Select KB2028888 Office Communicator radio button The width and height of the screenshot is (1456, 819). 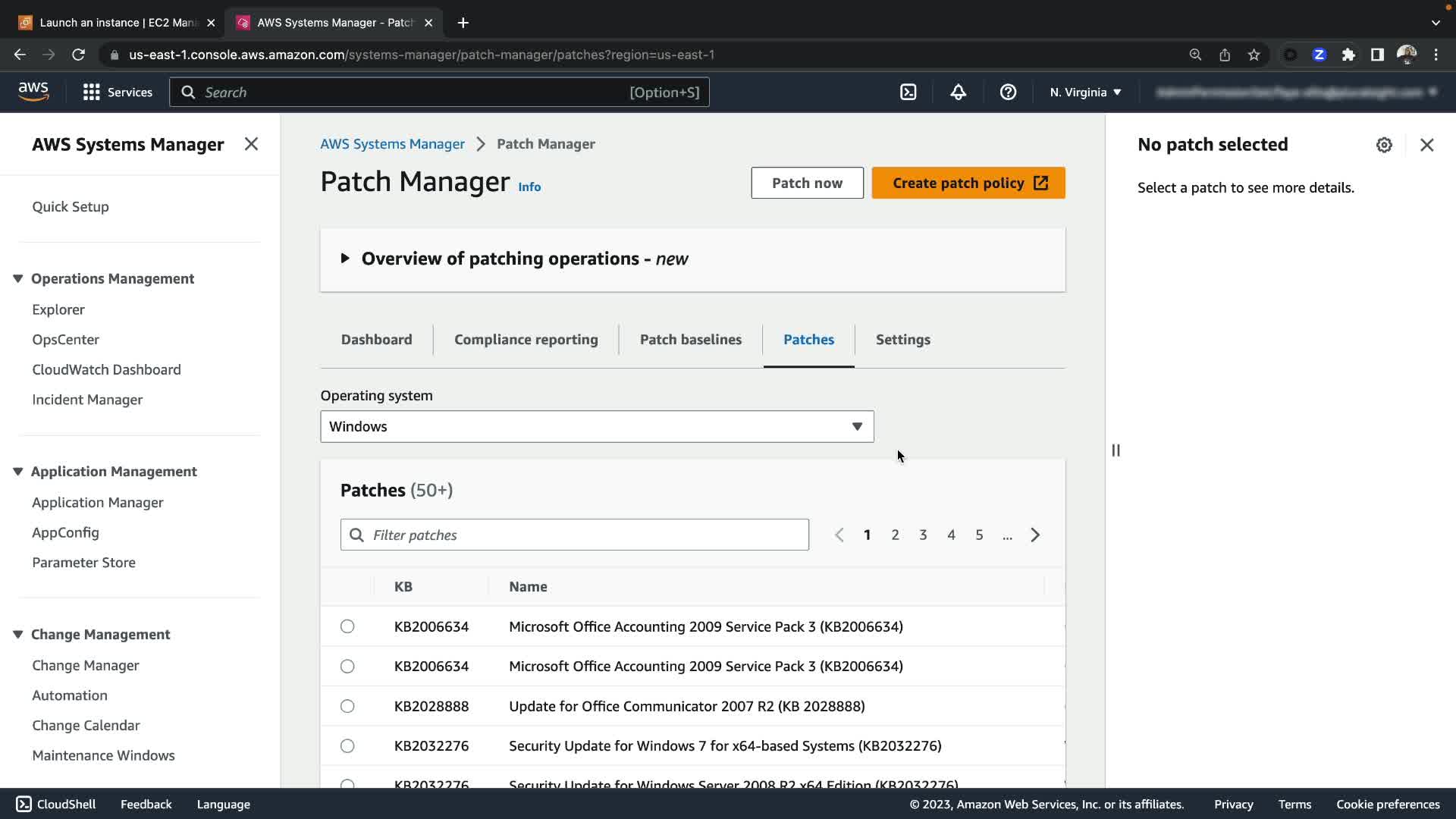coord(347,706)
